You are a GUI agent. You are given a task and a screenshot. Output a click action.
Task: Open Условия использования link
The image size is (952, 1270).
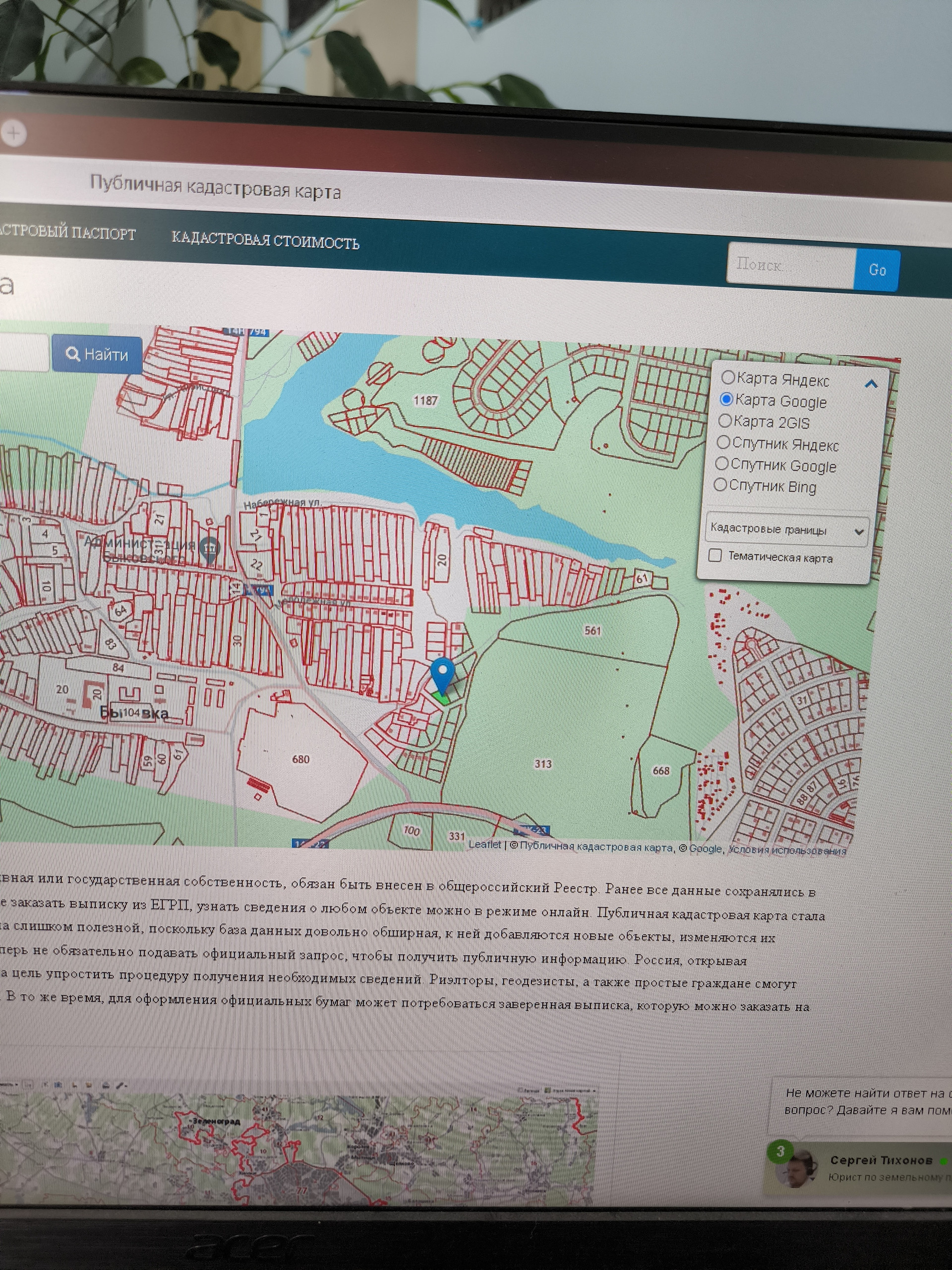click(x=787, y=850)
